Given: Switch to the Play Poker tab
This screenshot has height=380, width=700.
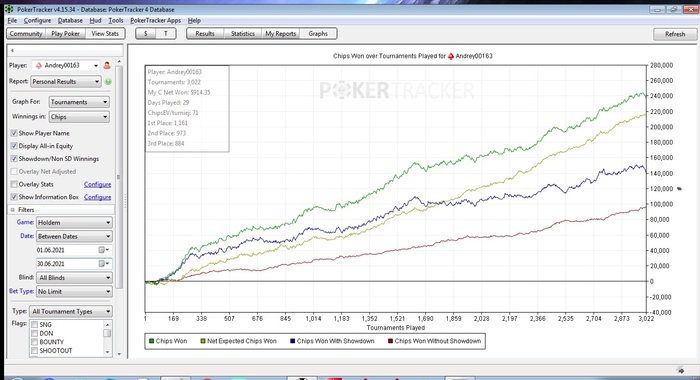Looking at the screenshot, I should tap(65, 33).
